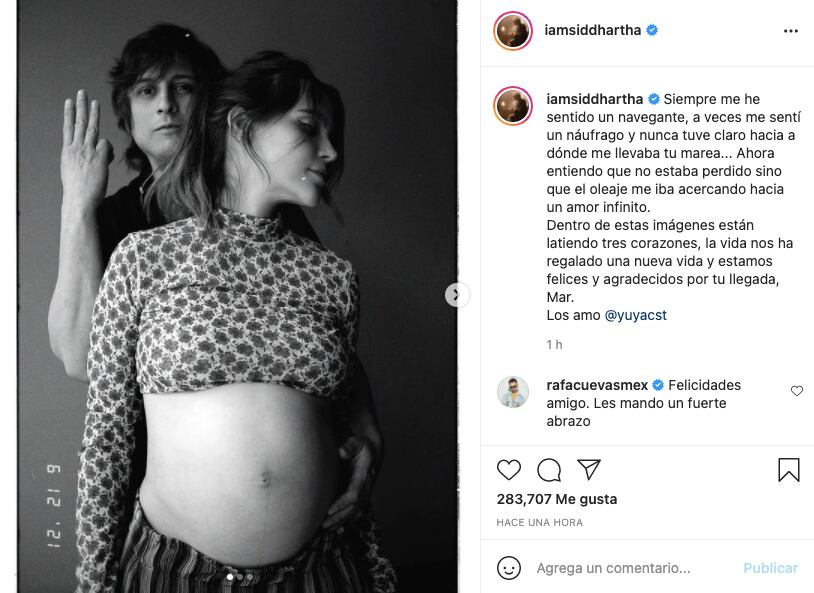Open the emoji picker smiley icon
814x593 pixels.
coord(509,568)
